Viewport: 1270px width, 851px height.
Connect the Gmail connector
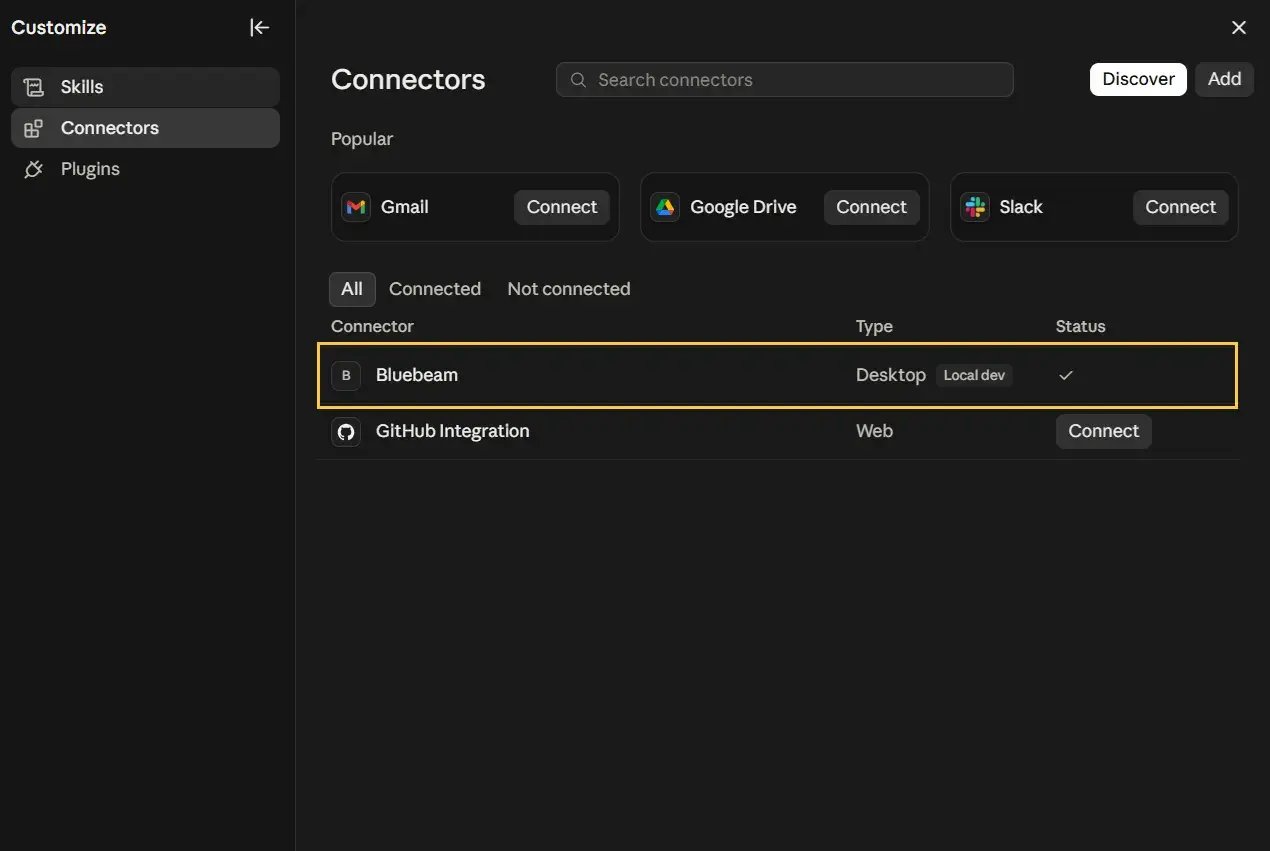pyautogui.click(x=562, y=207)
